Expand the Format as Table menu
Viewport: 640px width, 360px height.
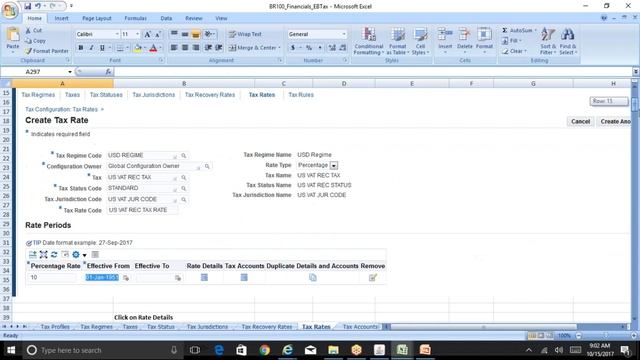[x=398, y=41]
